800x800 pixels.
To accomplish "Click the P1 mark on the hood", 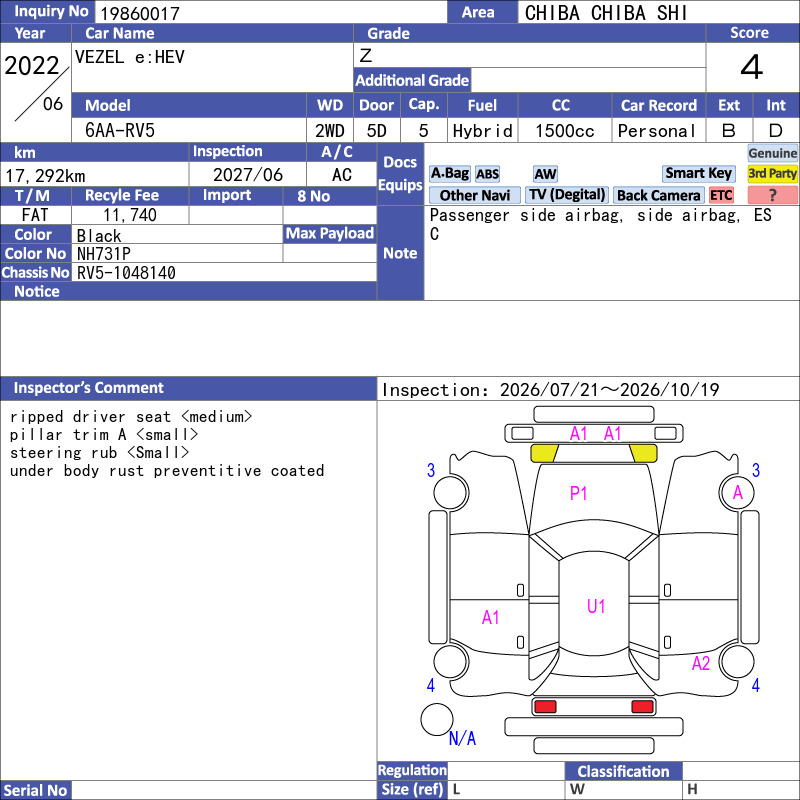I will coord(578,493).
